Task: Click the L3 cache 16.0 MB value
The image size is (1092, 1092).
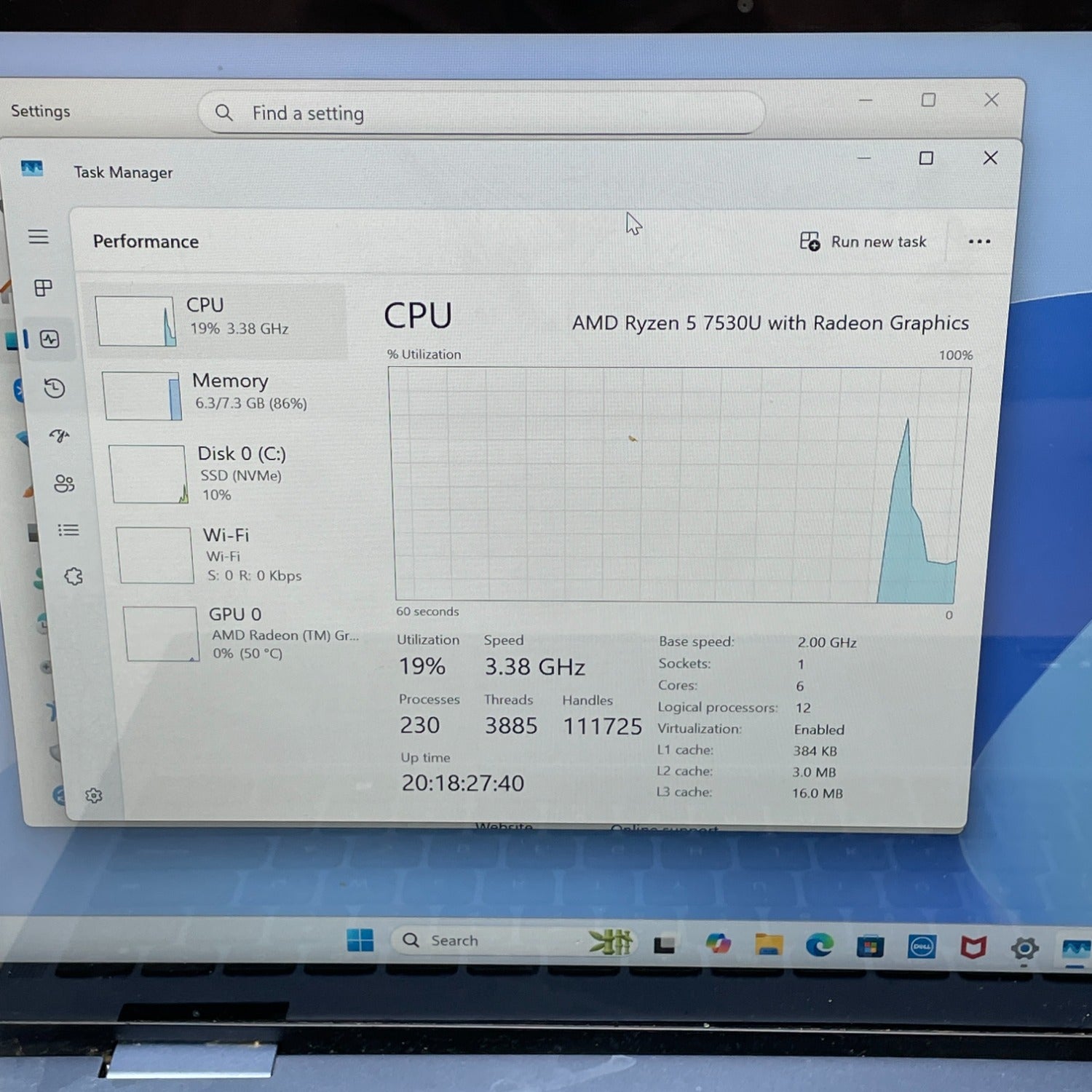Action: 818,794
